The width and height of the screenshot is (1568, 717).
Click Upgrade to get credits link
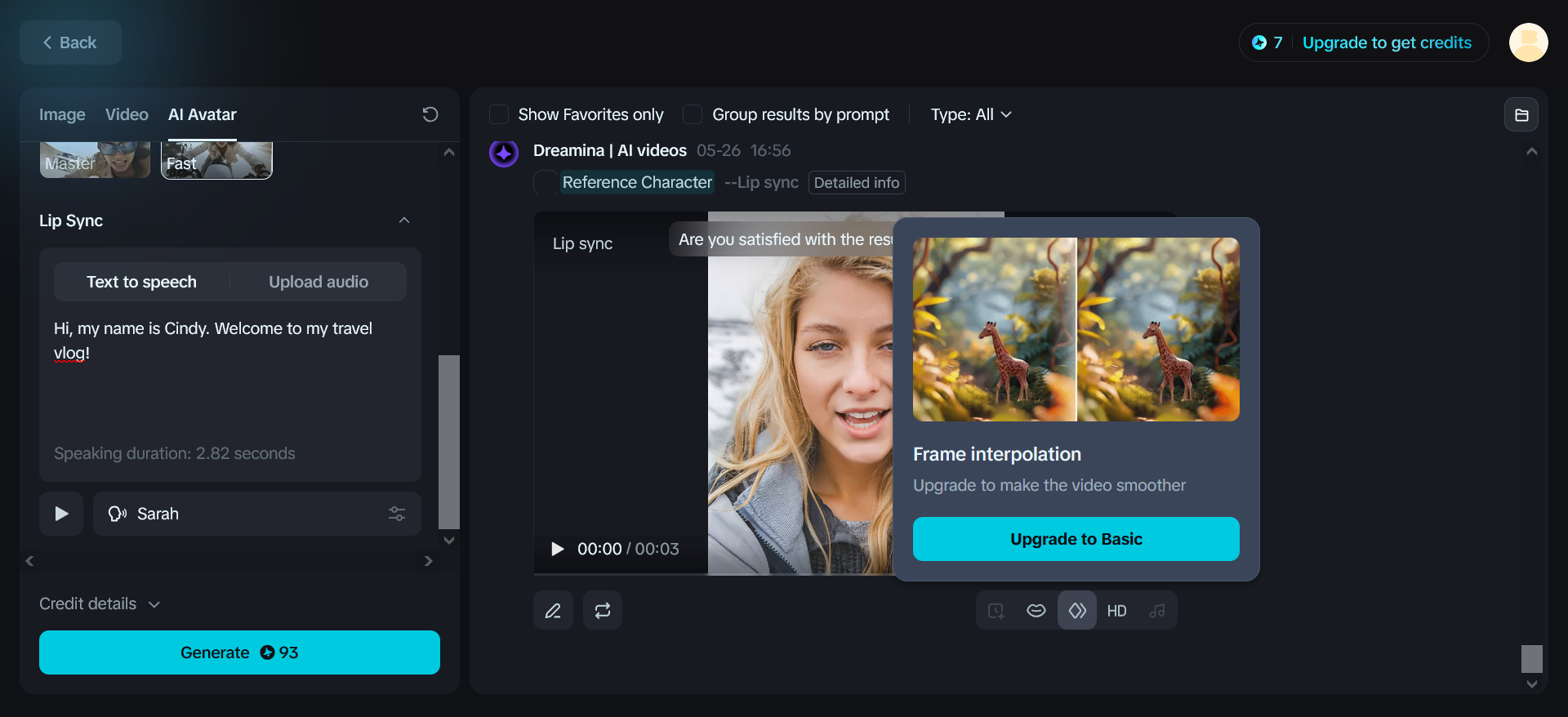(1387, 42)
